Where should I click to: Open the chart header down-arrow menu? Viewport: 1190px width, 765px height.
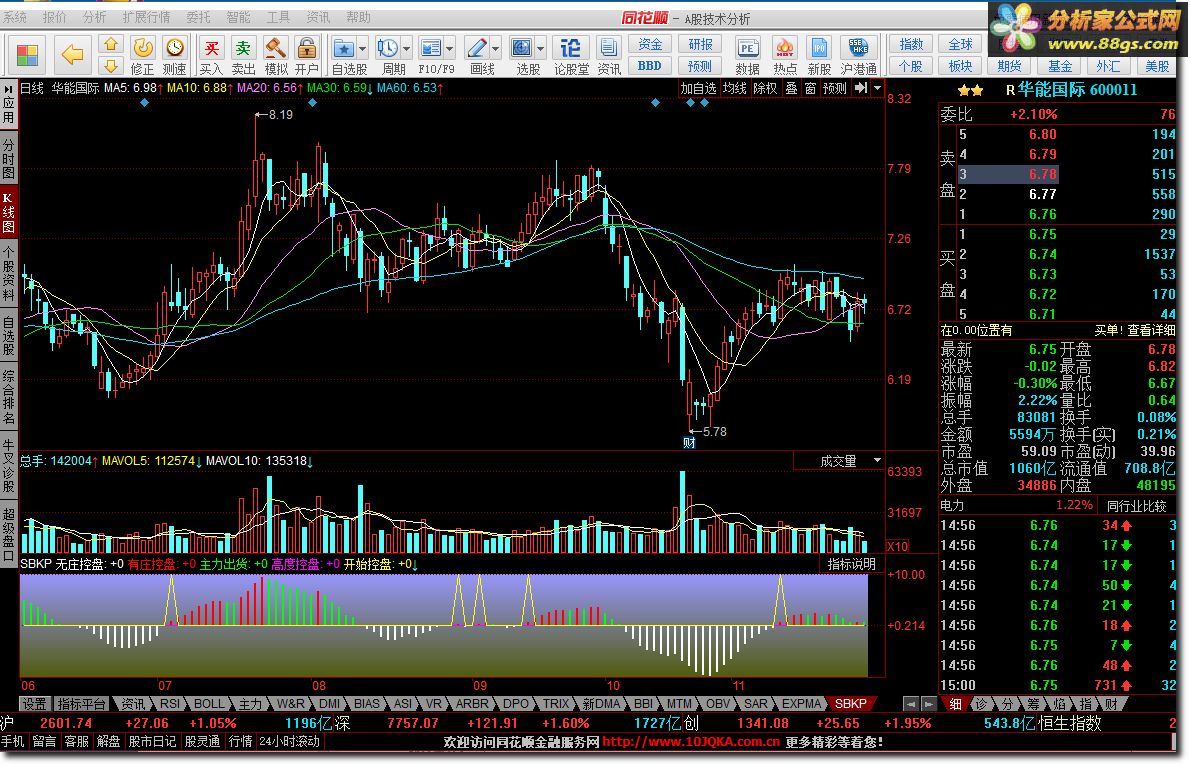pyautogui.click(x=877, y=88)
